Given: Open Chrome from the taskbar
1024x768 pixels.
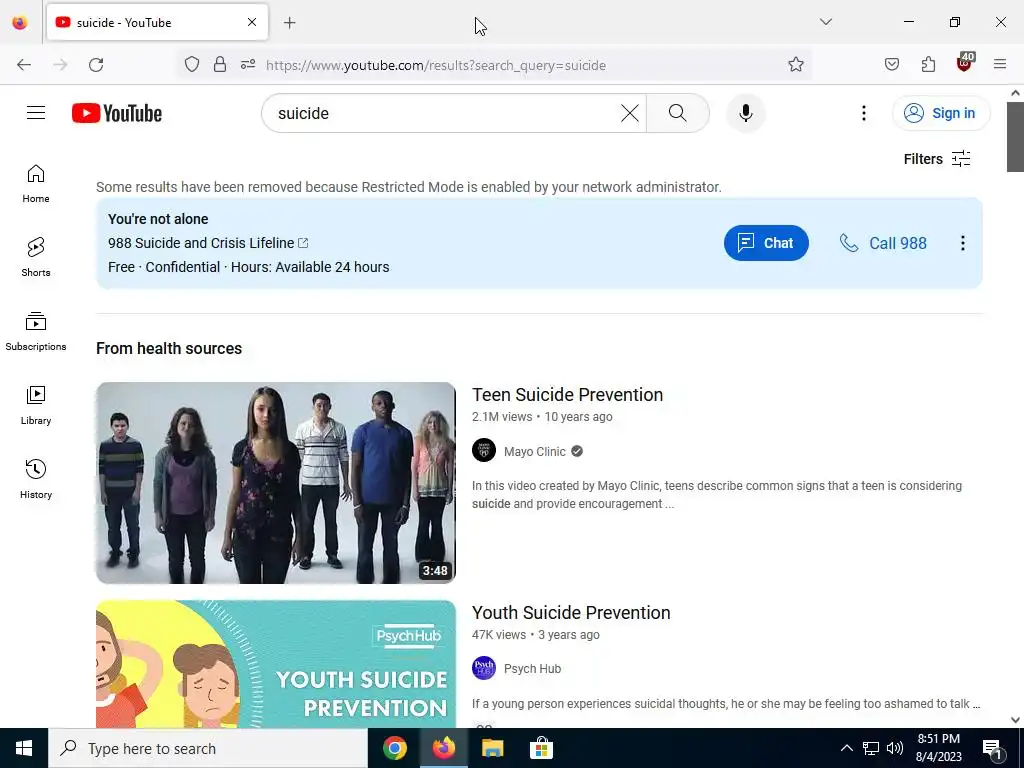Looking at the screenshot, I should tap(394, 748).
